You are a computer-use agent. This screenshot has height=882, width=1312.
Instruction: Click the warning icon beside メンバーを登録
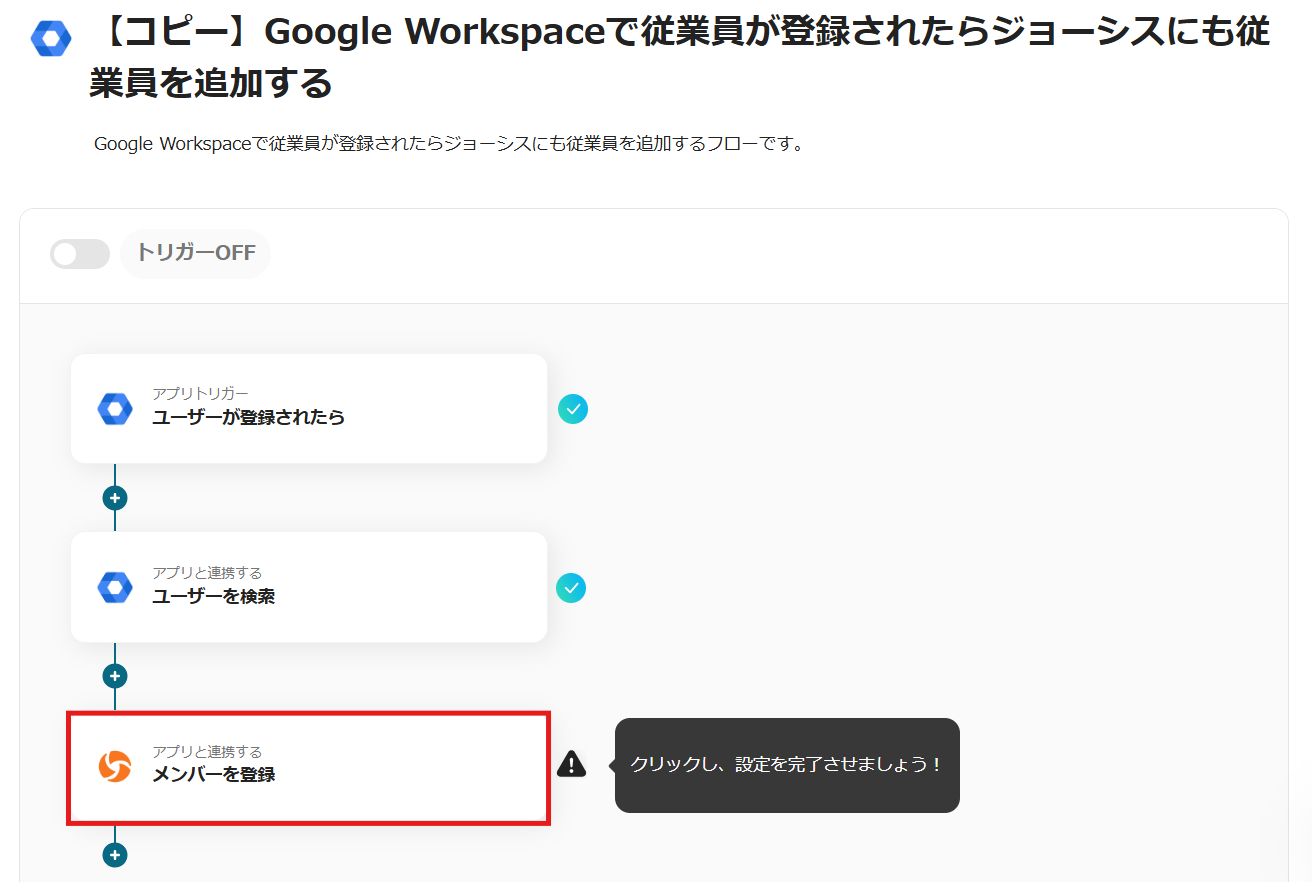572,764
